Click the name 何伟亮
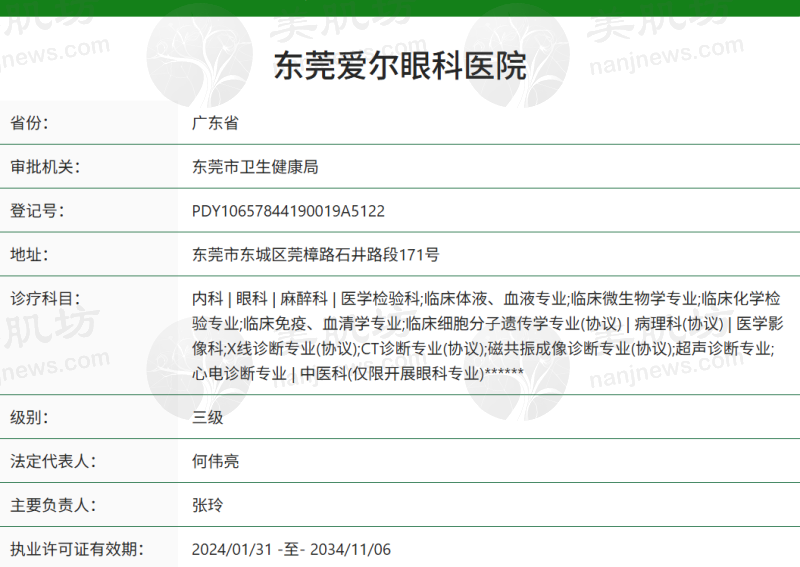The width and height of the screenshot is (800, 567). (x=215, y=461)
